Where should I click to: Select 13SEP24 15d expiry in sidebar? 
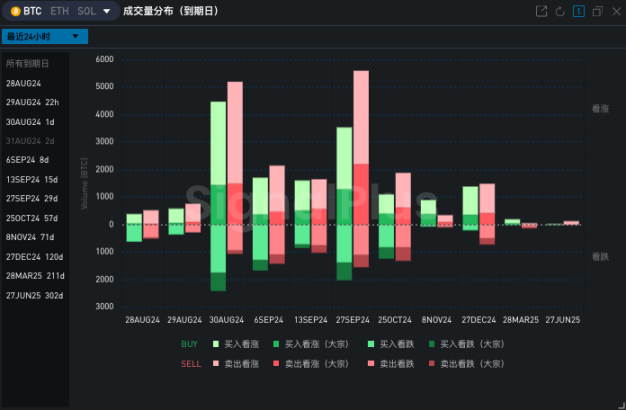tap(32, 180)
